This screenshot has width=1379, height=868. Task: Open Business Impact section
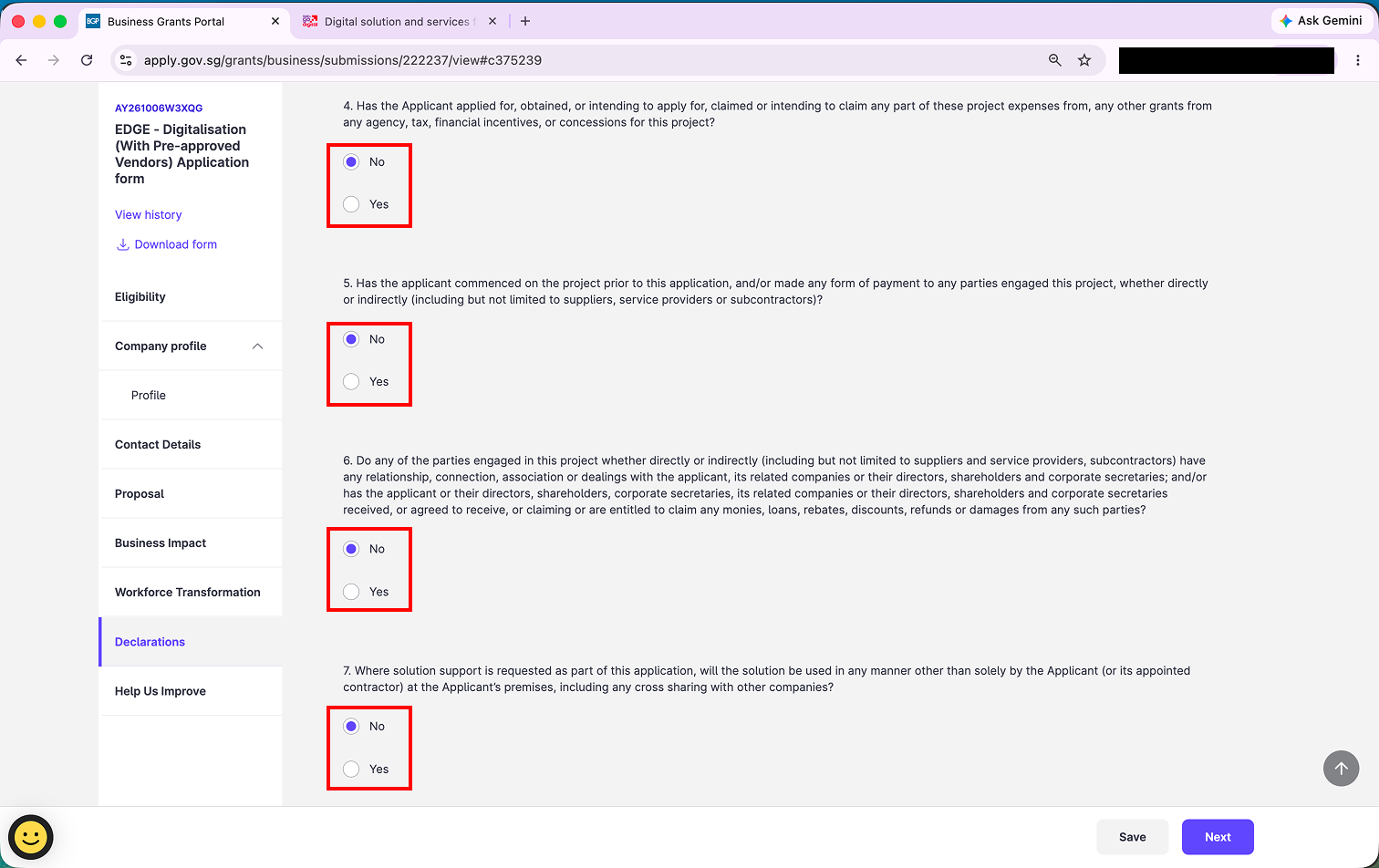tap(191, 543)
